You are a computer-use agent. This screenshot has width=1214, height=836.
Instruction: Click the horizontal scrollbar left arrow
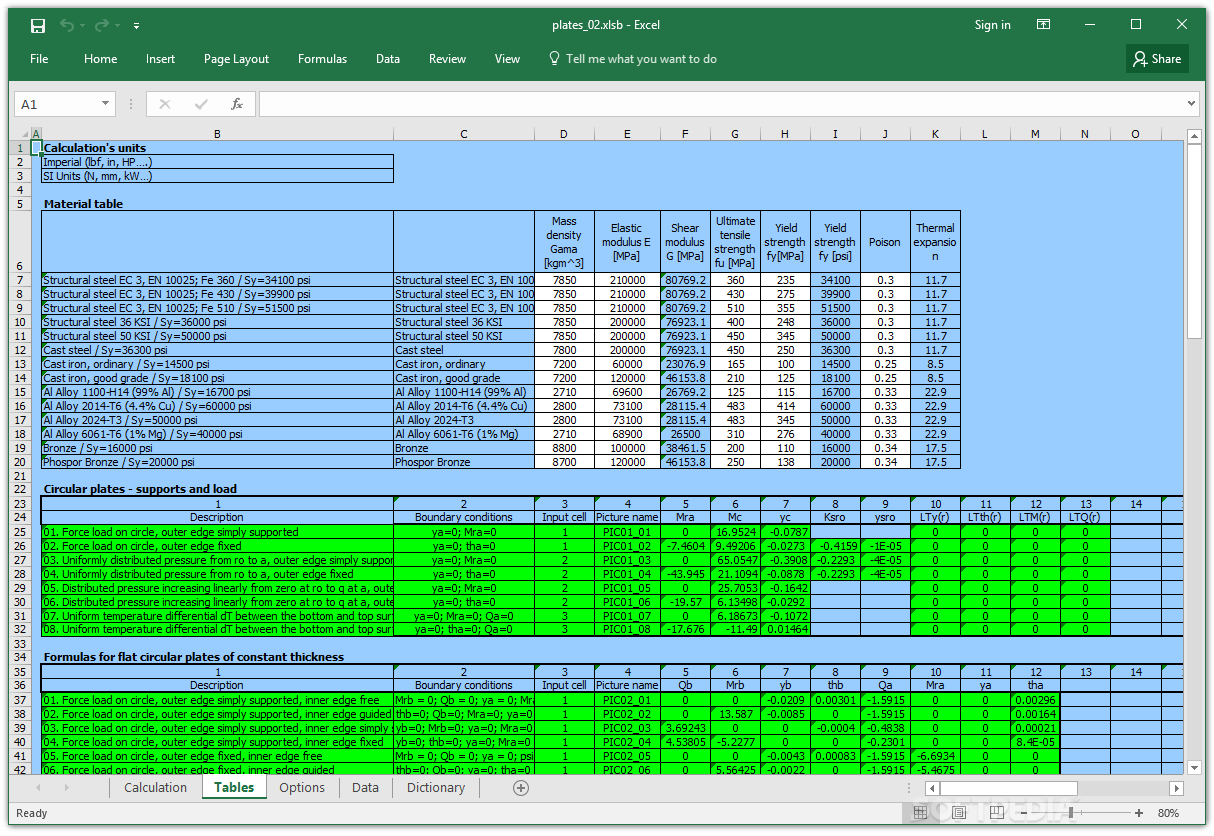pos(930,788)
